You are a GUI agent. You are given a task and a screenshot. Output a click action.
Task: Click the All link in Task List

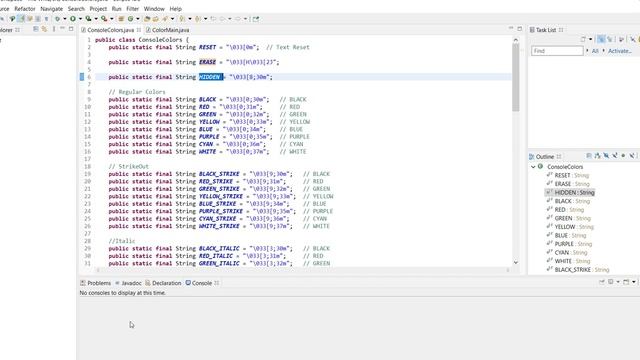(595, 51)
